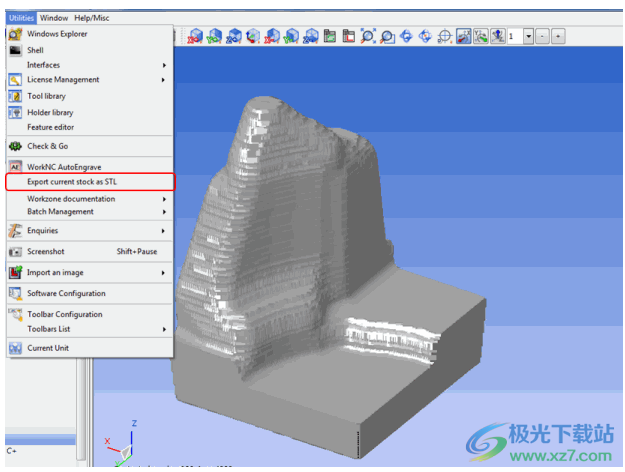The height and width of the screenshot is (472, 625).
Task: Click the Holder library label
Action: coord(50,112)
